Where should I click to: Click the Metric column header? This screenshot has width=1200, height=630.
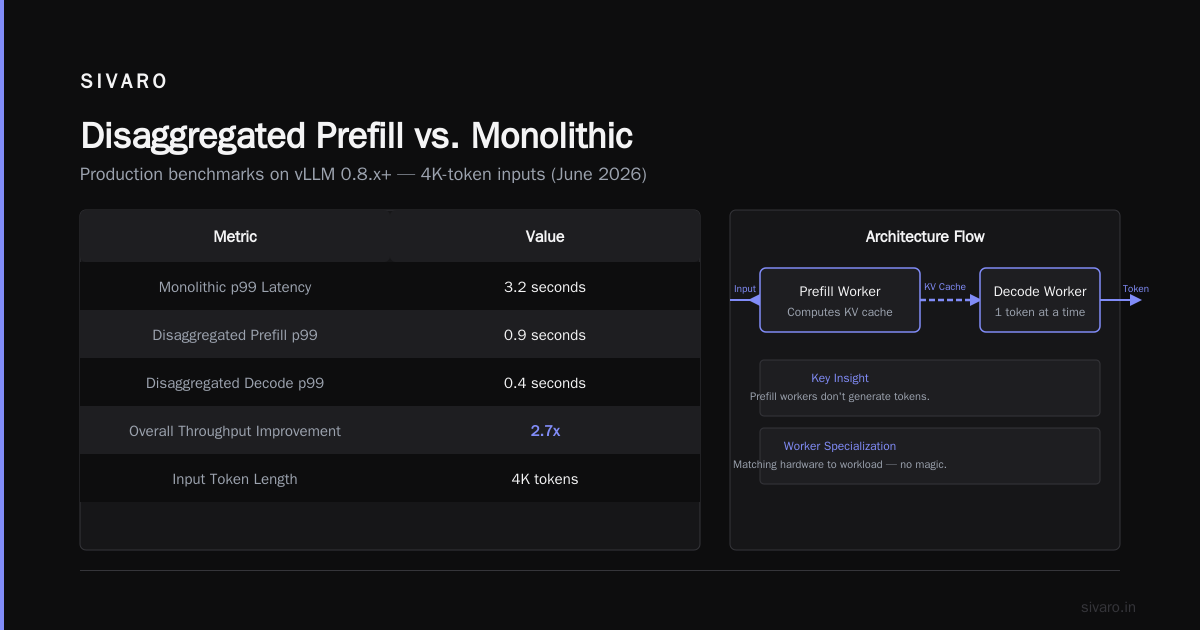click(x=235, y=237)
